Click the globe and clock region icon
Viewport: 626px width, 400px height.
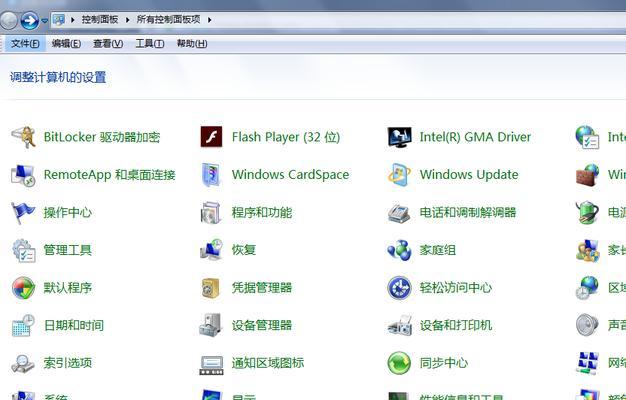click(587, 288)
